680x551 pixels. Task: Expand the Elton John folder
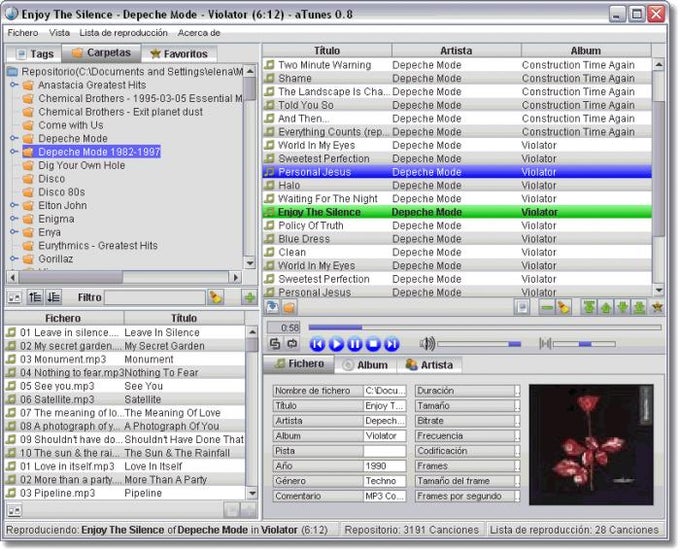[14, 205]
